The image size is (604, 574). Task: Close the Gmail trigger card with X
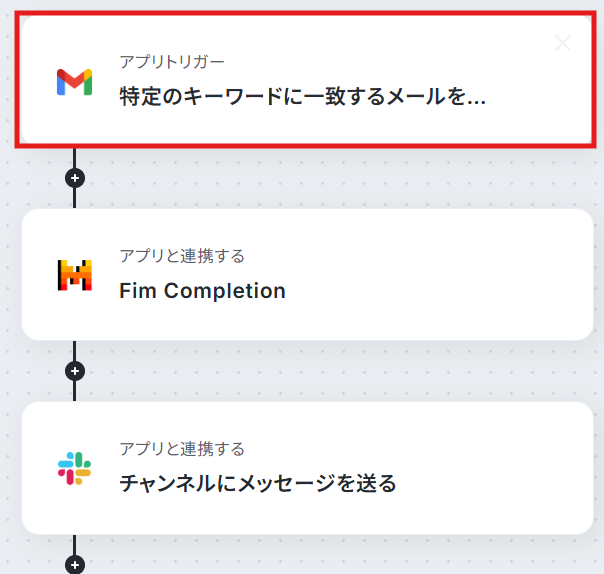(x=563, y=43)
